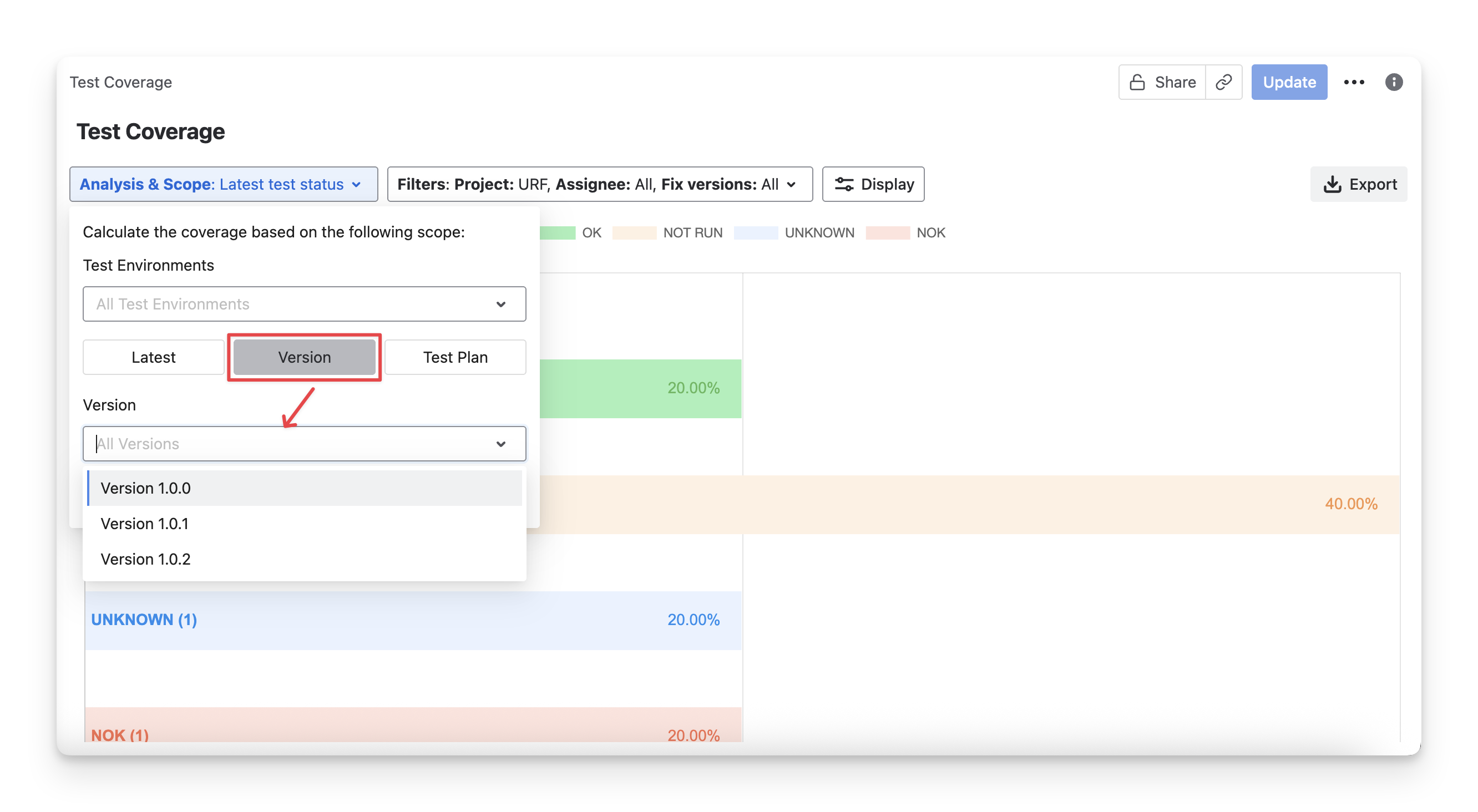Image resolution: width=1478 pixels, height=812 pixels.
Task: Expand the Analysis & Scope dropdown
Action: pos(223,184)
